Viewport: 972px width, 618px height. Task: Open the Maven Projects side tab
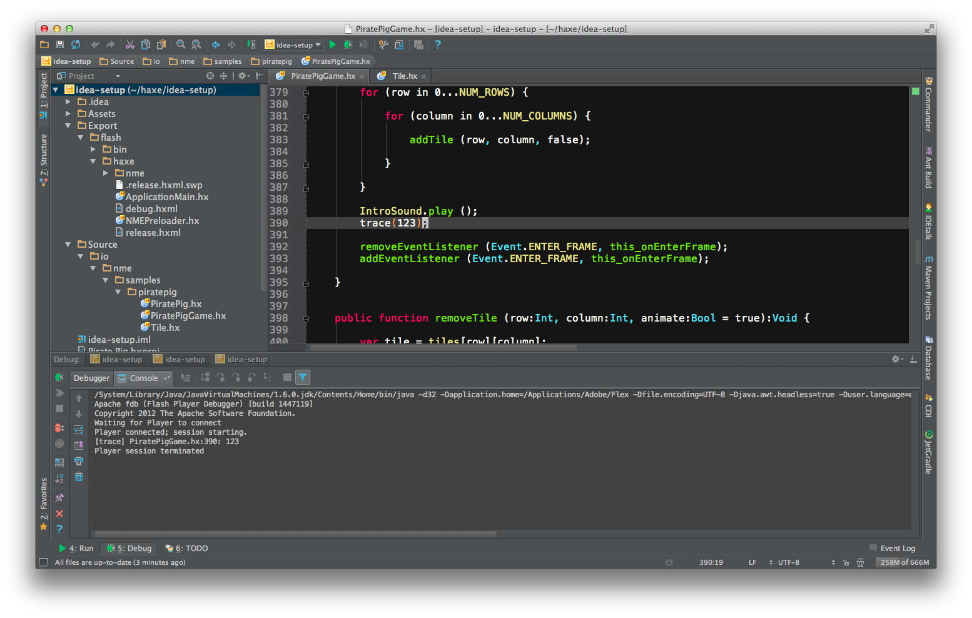point(929,287)
